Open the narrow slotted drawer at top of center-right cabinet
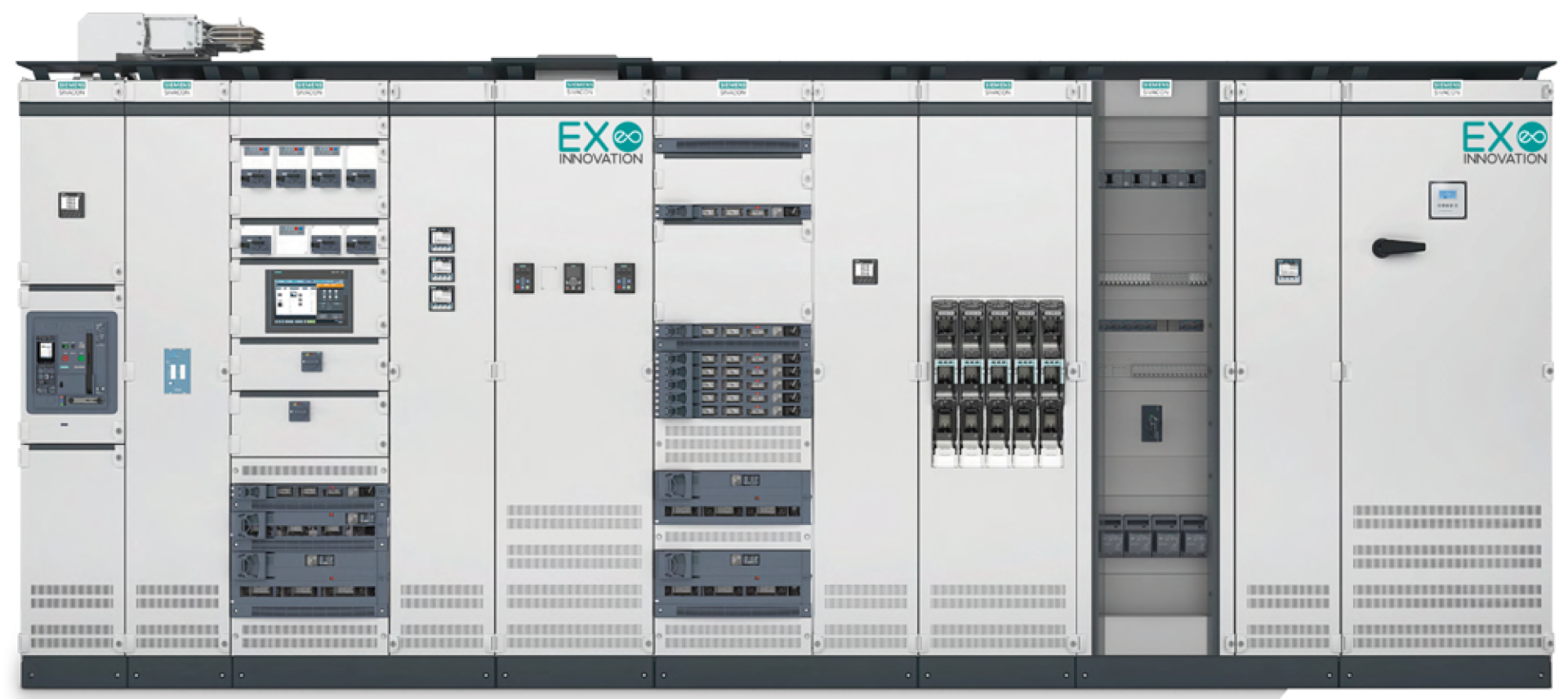The height and width of the screenshot is (699, 1568). [x=733, y=147]
